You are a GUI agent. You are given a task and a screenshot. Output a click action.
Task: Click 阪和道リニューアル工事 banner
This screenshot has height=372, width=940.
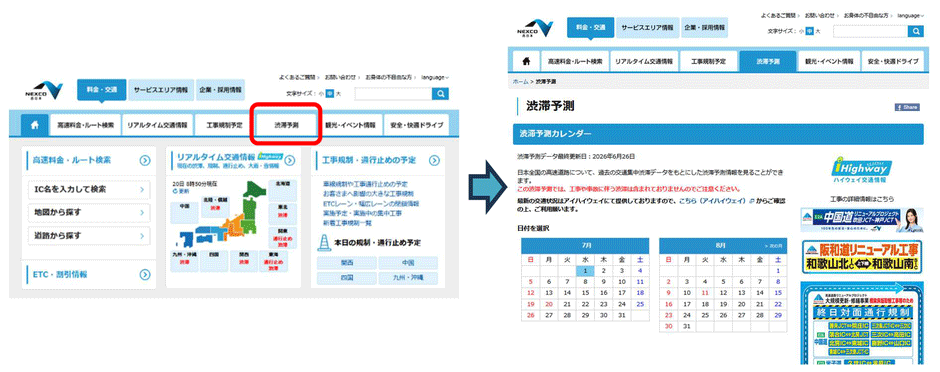tap(862, 258)
